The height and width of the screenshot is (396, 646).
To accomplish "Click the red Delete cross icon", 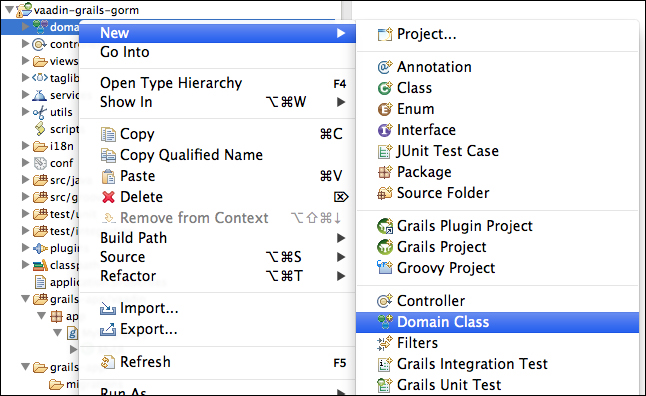I will click(108, 197).
